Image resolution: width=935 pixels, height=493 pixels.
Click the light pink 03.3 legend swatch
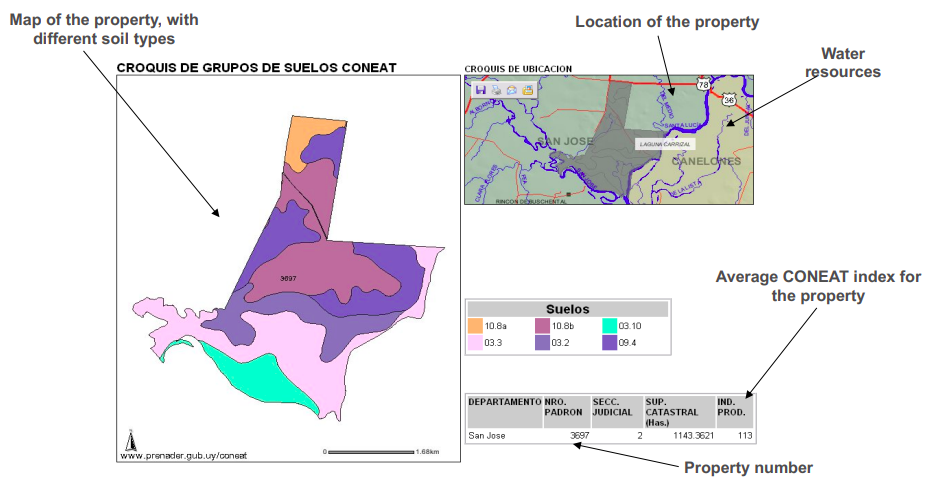point(475,343)
